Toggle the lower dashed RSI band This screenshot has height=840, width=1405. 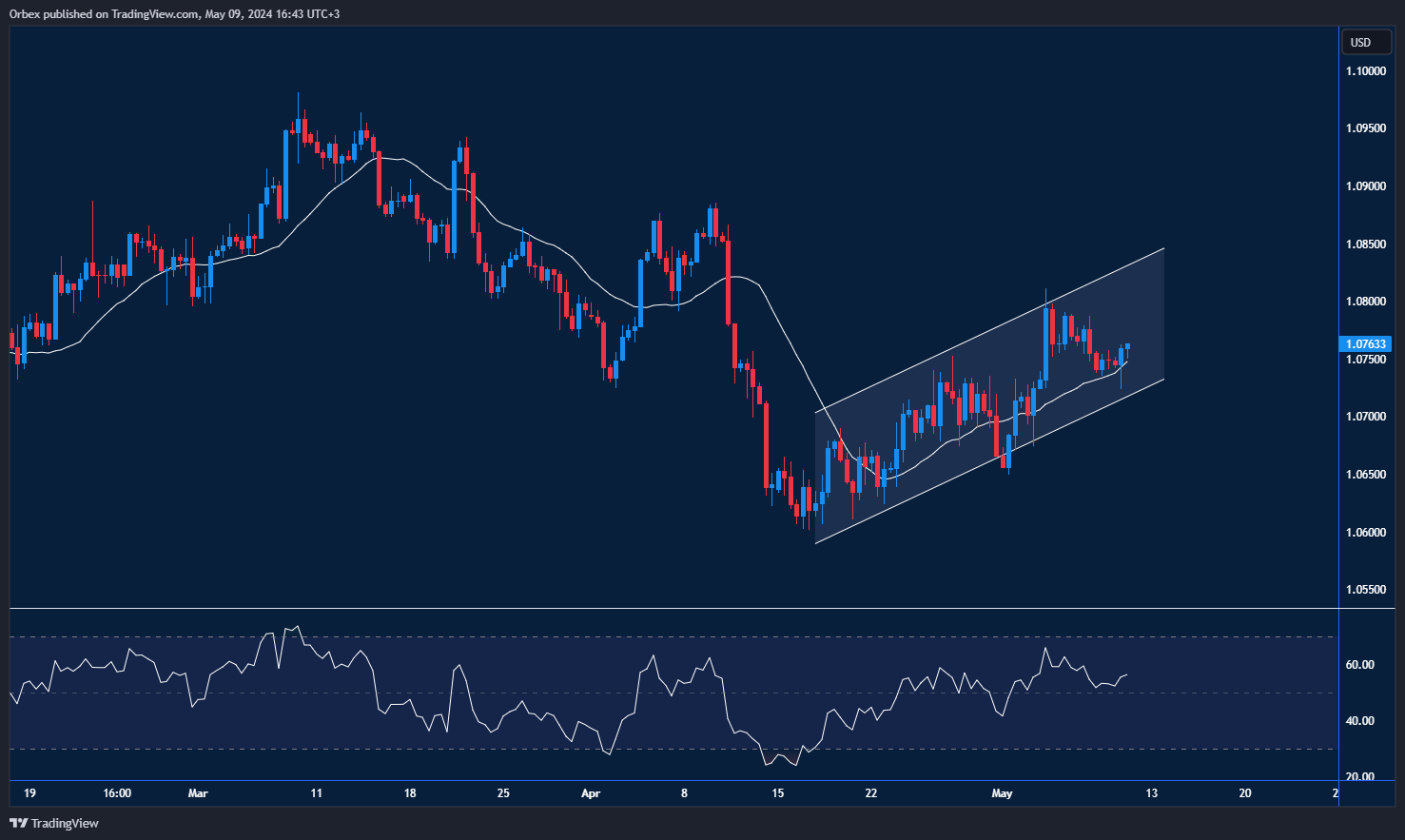pyautogui.click(x=666, y=750)
